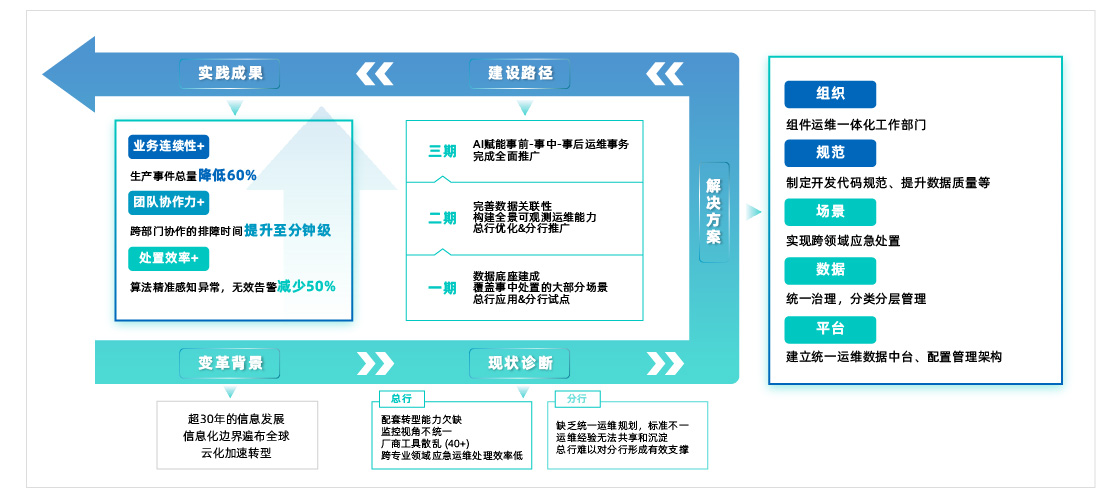Click the vertical 解决方案 label
Screen dimensions: 1106x501
[714, 212]
